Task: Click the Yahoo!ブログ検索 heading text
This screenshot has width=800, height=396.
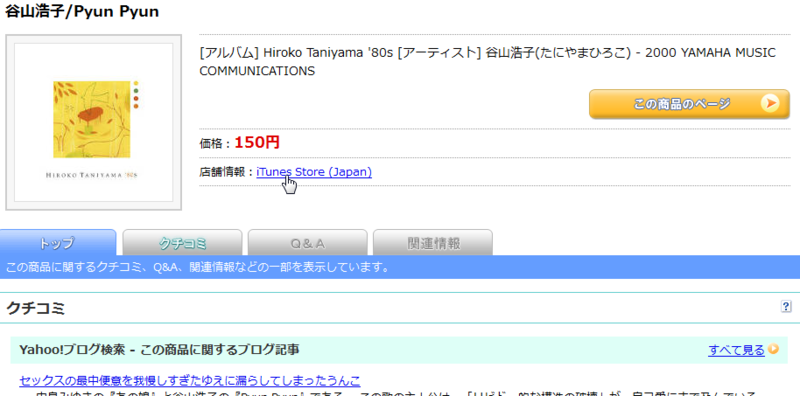Action: coord(159,350)
